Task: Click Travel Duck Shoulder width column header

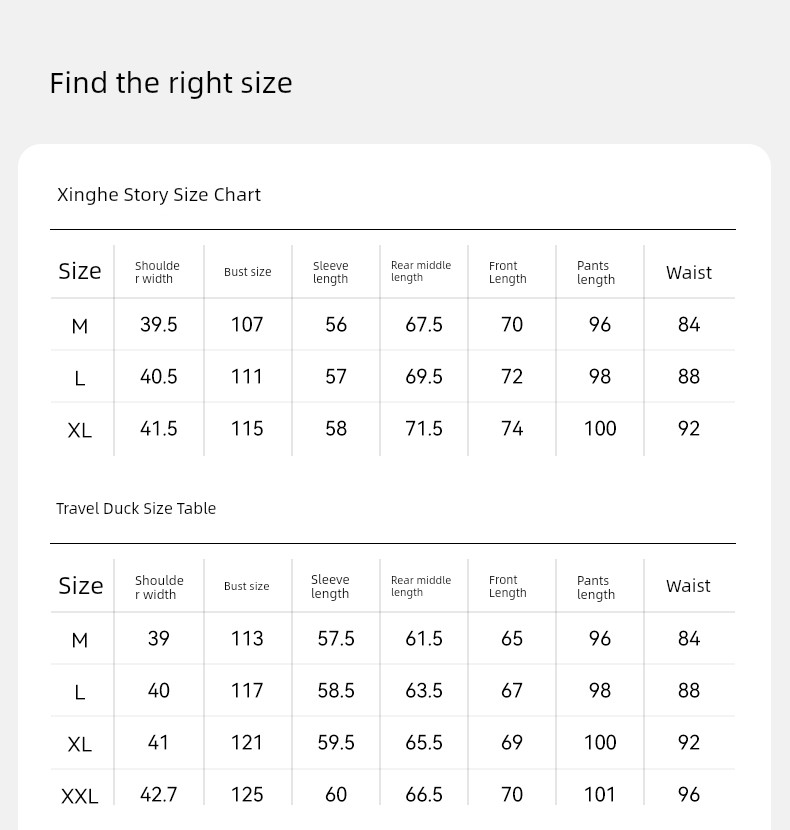Action: click(159, 587)
